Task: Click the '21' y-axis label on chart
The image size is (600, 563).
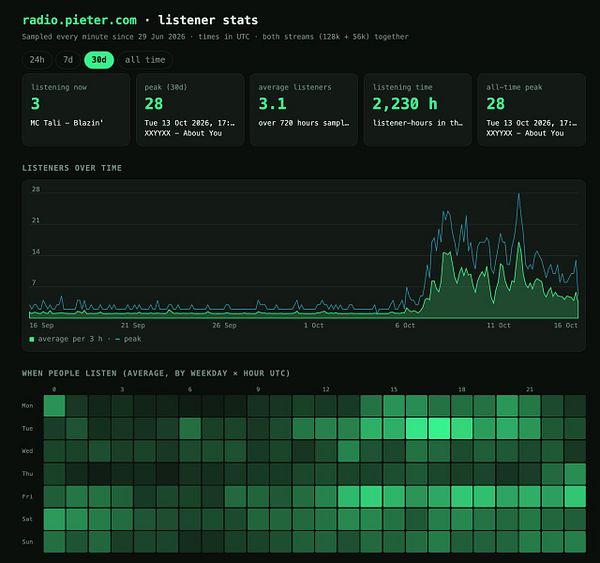Action: point(36,220)
